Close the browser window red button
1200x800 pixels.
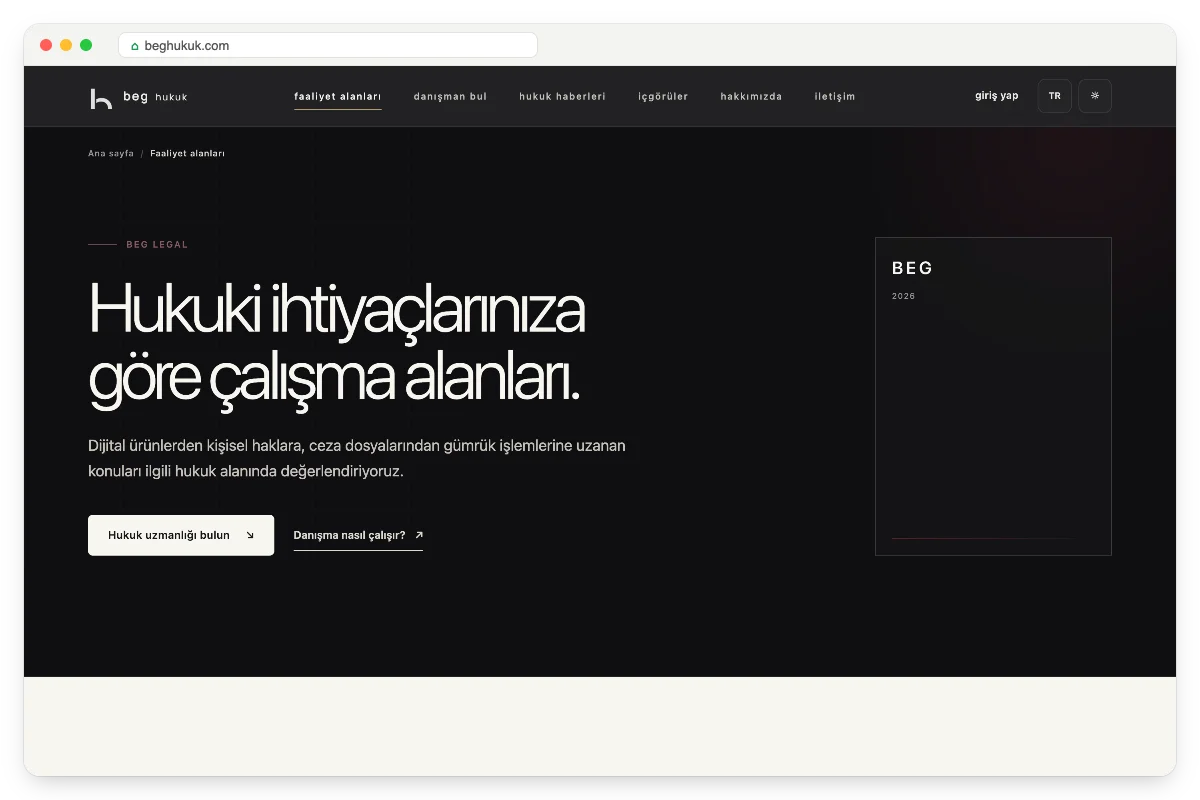point(46,45)
